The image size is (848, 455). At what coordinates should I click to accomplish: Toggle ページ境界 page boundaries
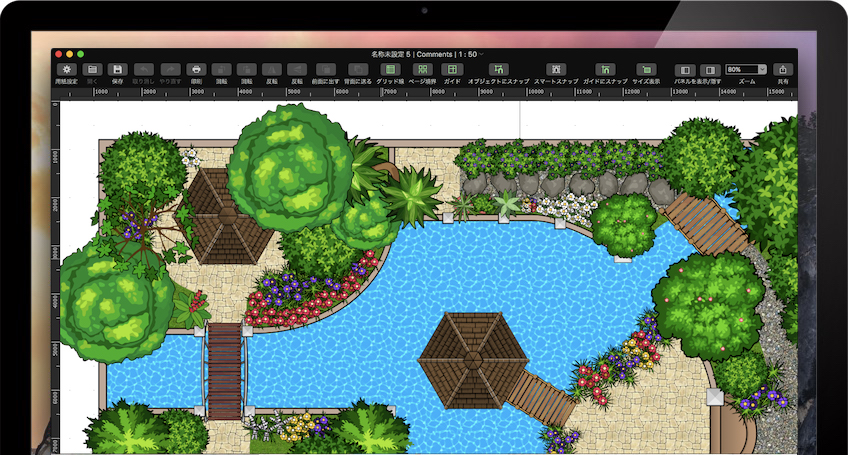[x=422, y=69]
